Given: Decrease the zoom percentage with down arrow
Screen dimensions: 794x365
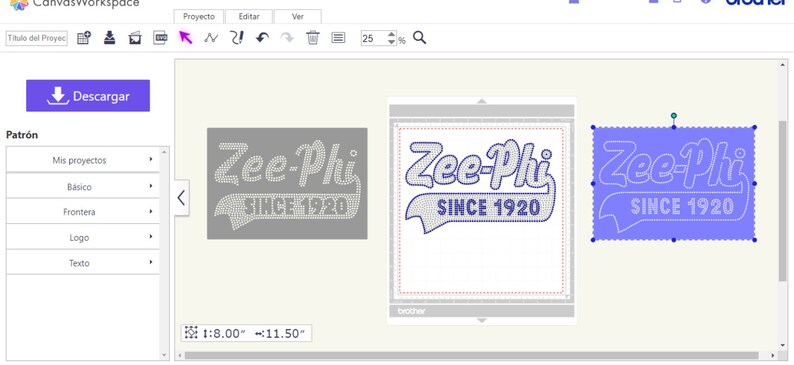Looking at the screenshot, I should point(391,42).
